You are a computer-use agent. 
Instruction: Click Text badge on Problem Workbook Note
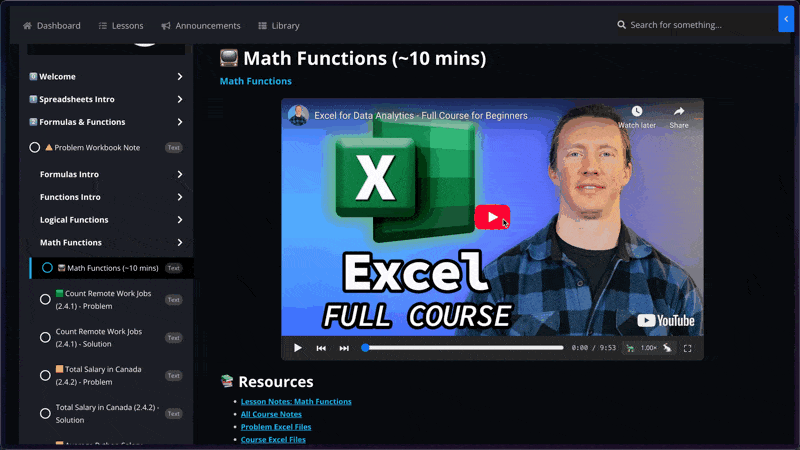[173, 147]
